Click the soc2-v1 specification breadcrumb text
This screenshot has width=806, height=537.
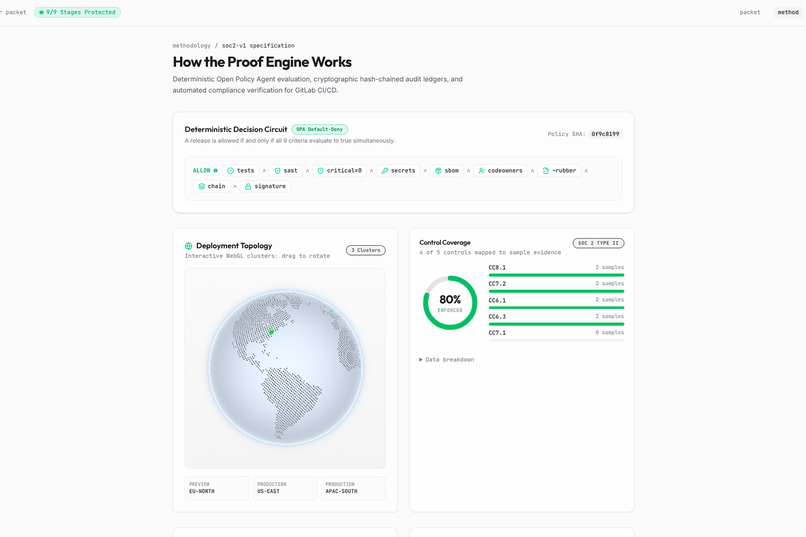pyautogui.click(x=258, y=46)
